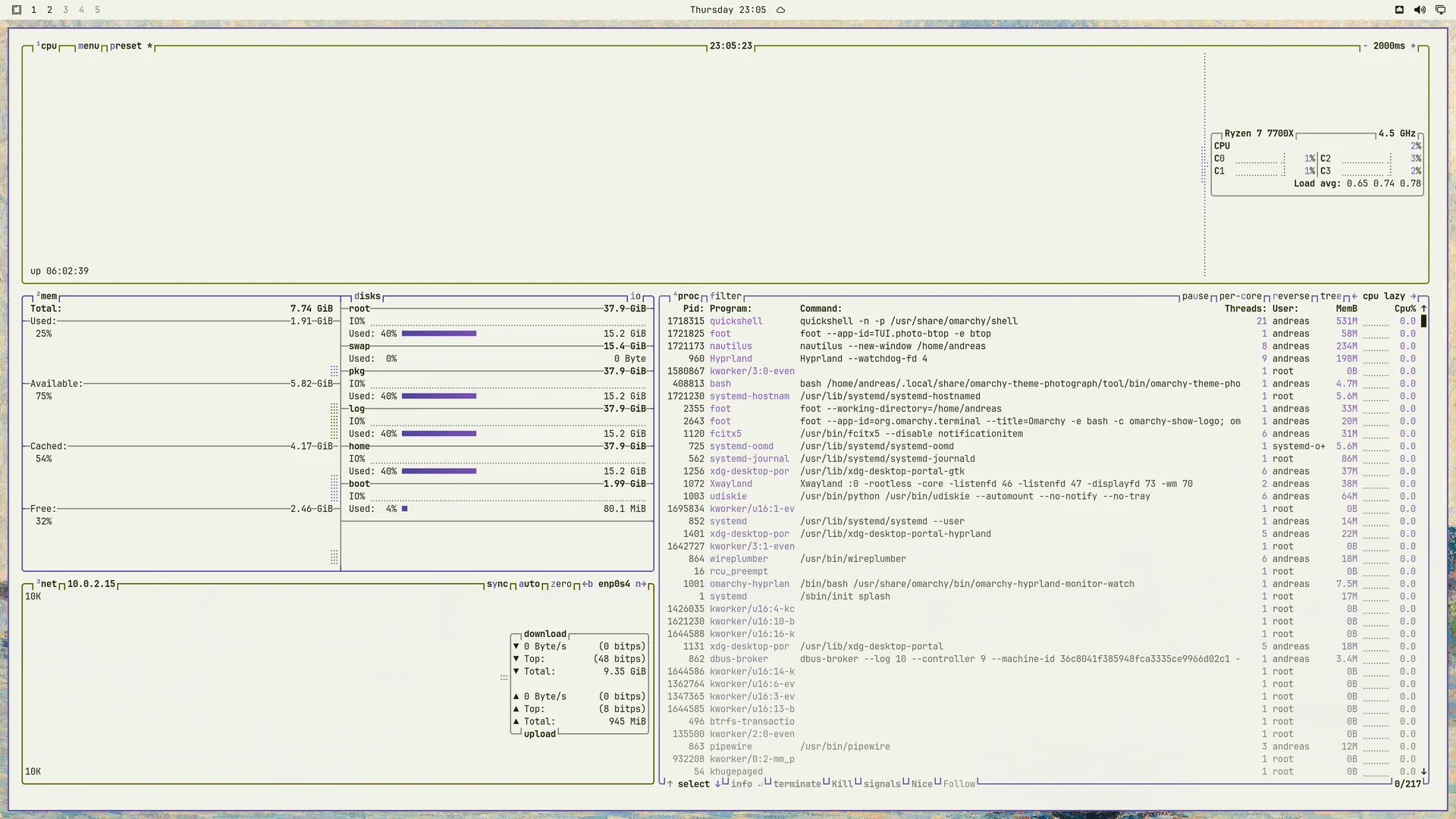The height and width of the screenshot is (819, 1456).
Task: Open the btop menu
Action: [89, 46]
